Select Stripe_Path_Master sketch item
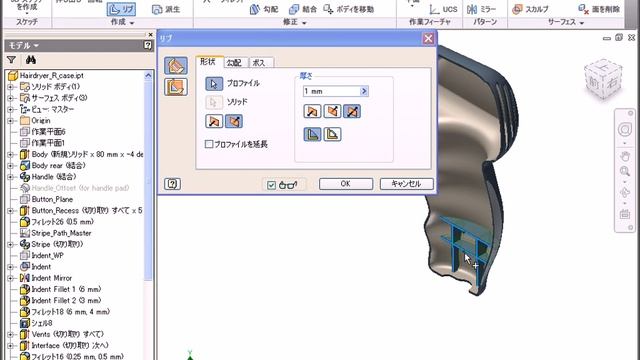The height and width of the screenshot is (360, 640). coord(61,233)
